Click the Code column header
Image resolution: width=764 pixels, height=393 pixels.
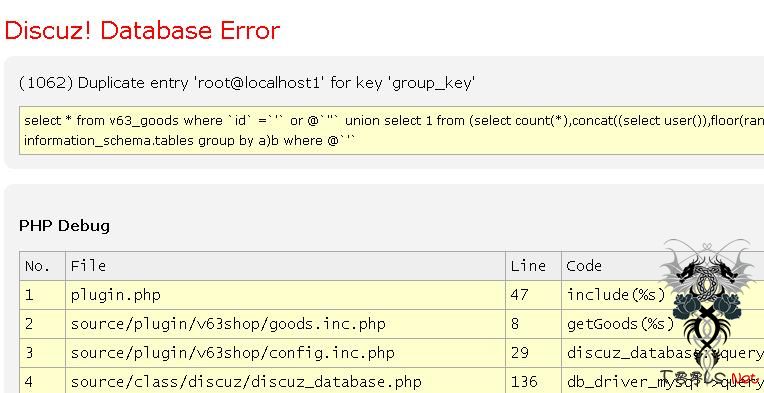(x=663, y=266)
